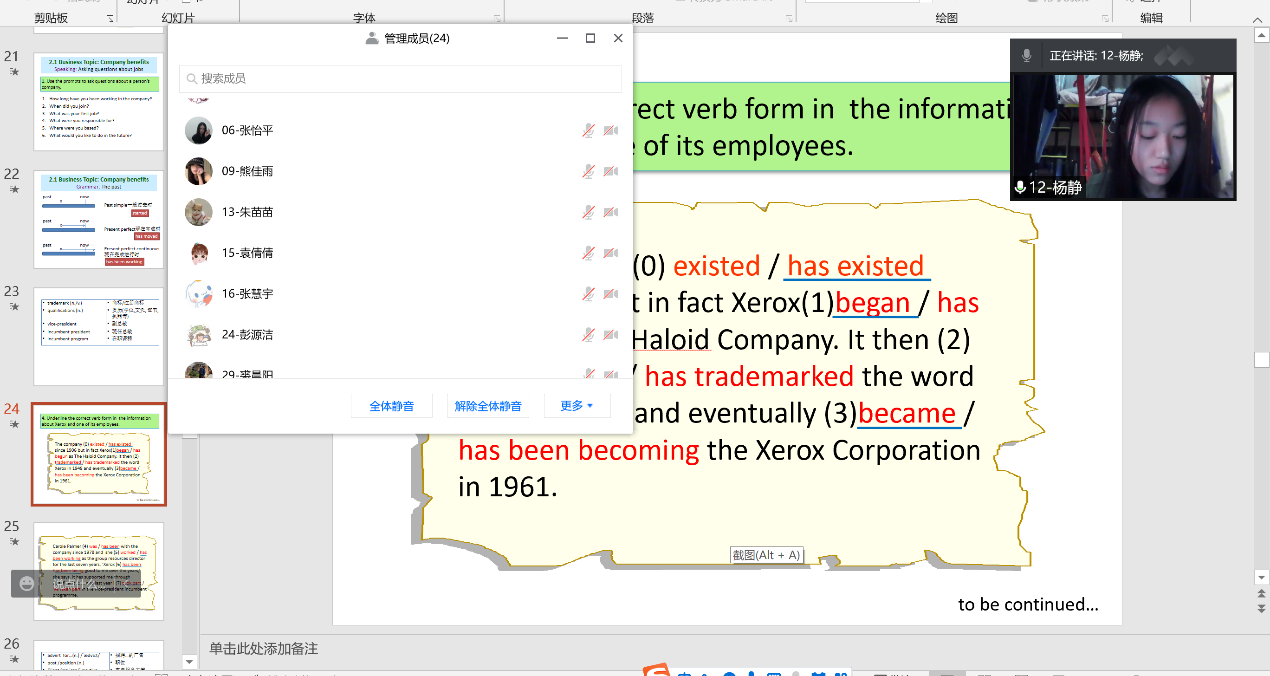
Task: Toggle camera for member 09-熊佳雨
Action: coord(611,171)
